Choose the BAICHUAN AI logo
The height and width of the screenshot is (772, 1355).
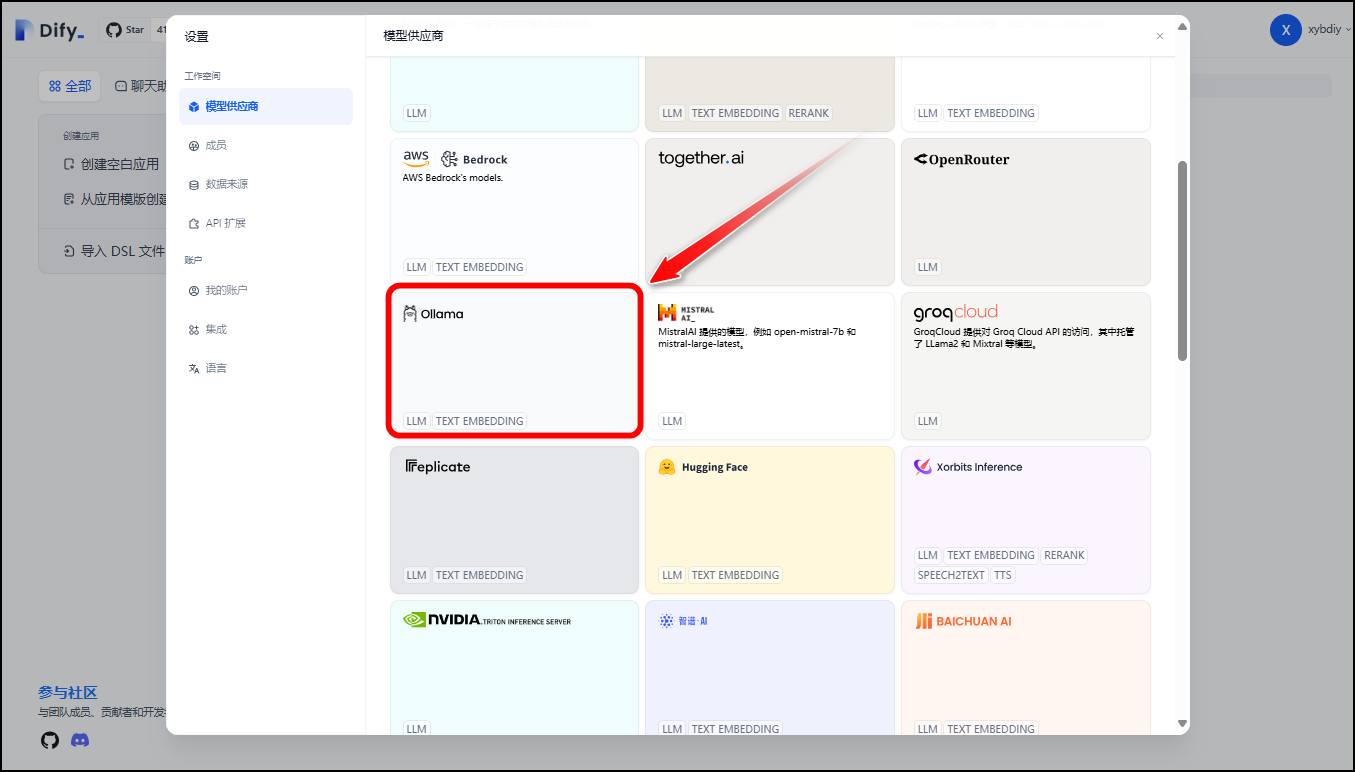click(x=963, y=621)
